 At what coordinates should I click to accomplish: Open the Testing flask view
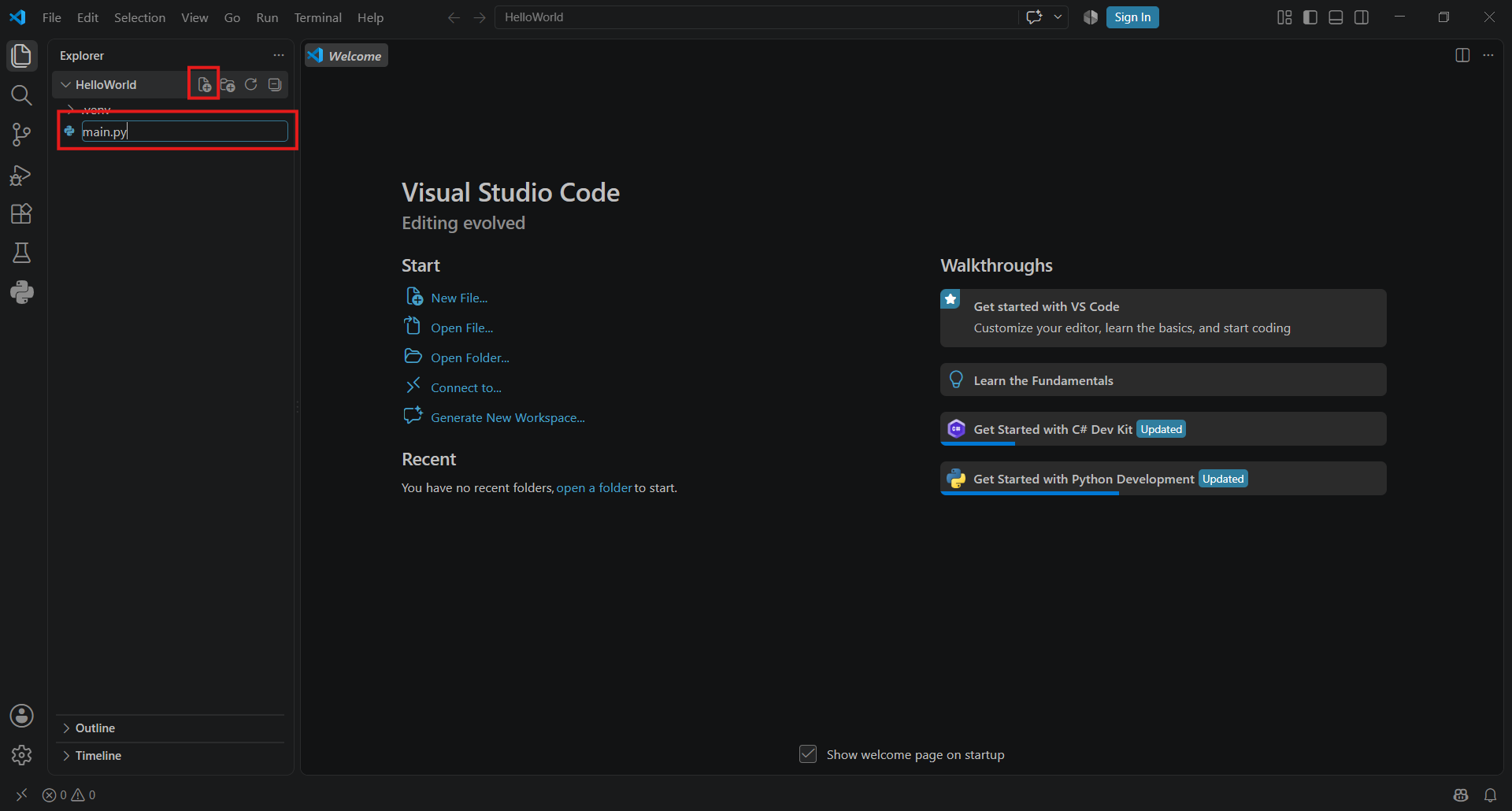[x=21, y=253]
